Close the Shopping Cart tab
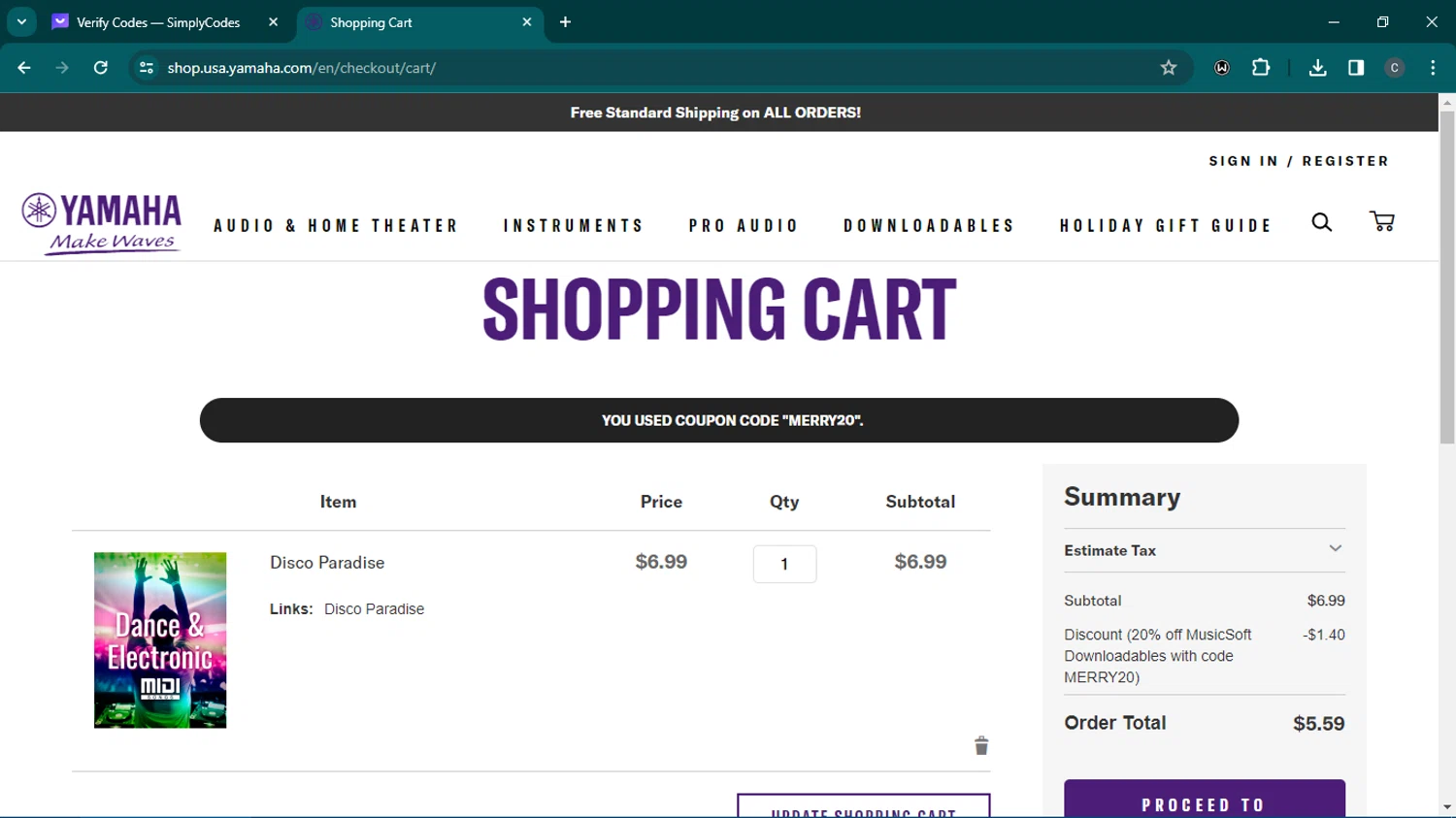 click(x=527, y=21)
